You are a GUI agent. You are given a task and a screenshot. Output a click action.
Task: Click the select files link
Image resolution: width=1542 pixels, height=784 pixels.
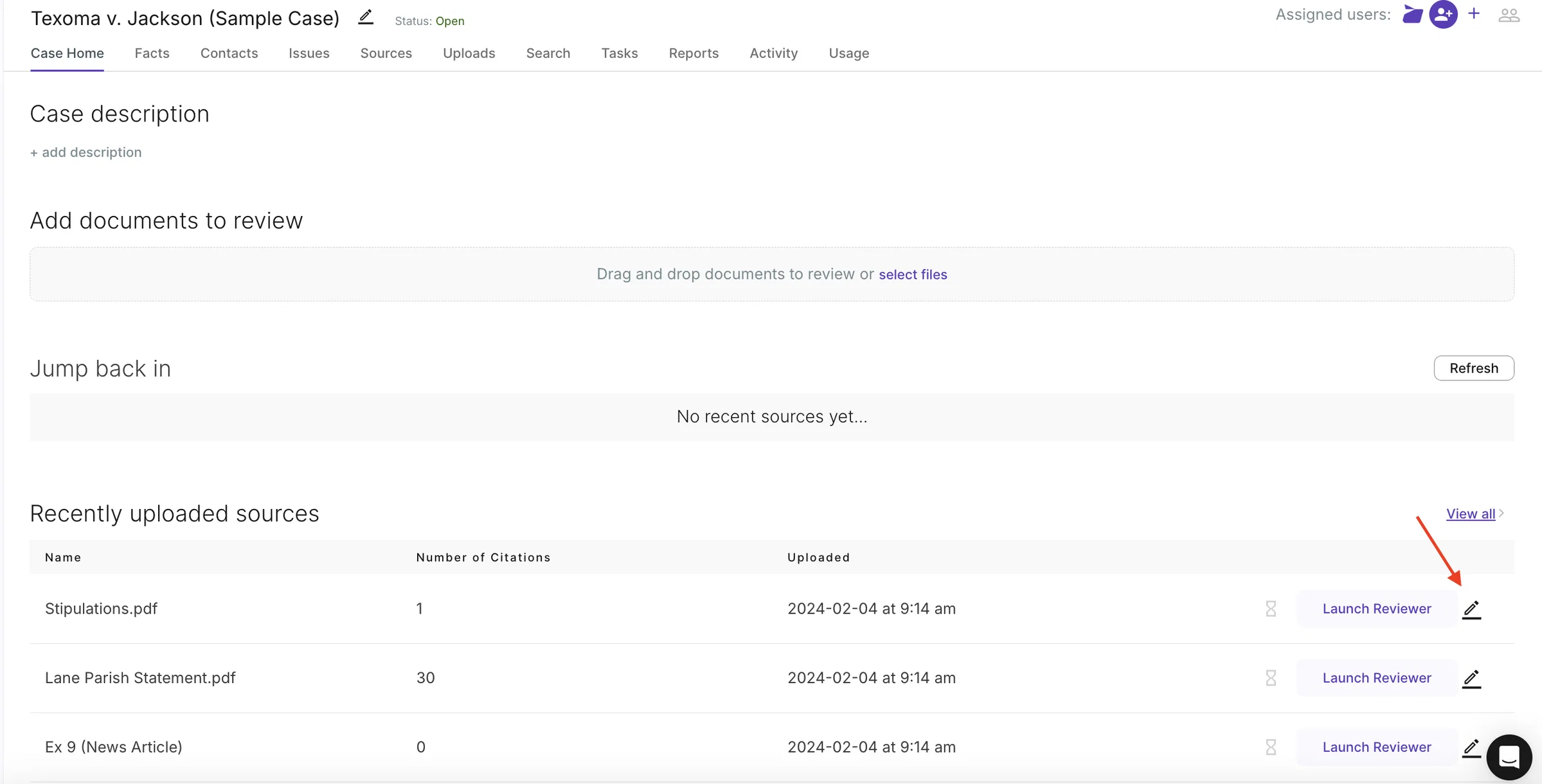(x=913, y=274)
